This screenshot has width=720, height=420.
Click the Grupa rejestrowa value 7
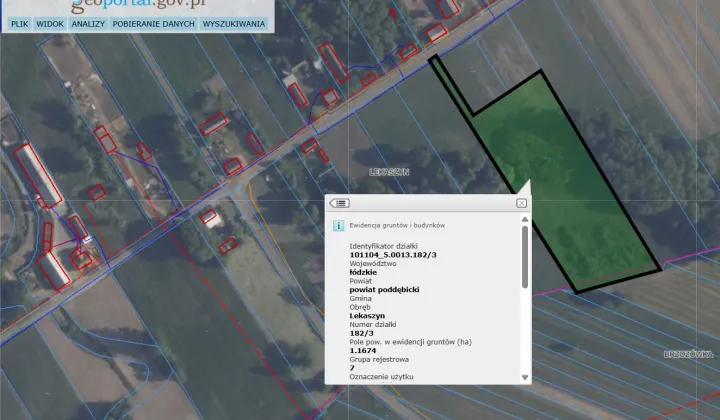(352, 368)
